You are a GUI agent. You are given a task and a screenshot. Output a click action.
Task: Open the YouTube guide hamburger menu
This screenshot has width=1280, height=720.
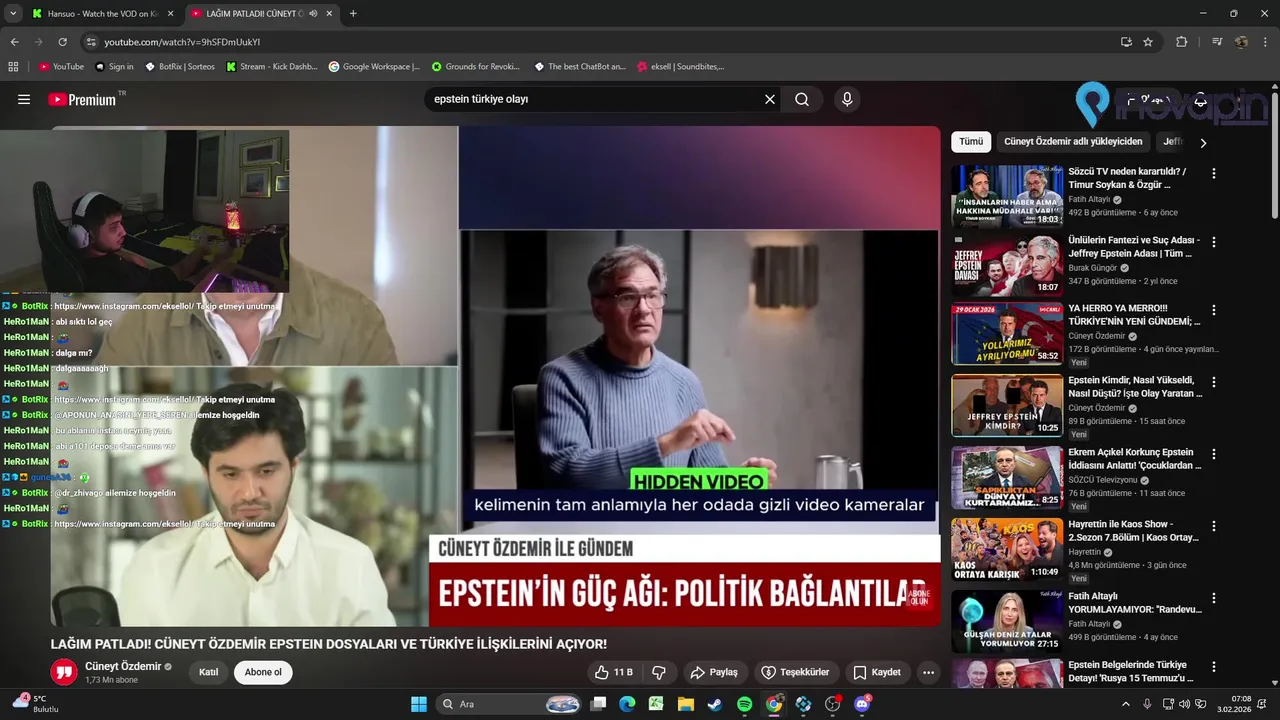point(24,99)
